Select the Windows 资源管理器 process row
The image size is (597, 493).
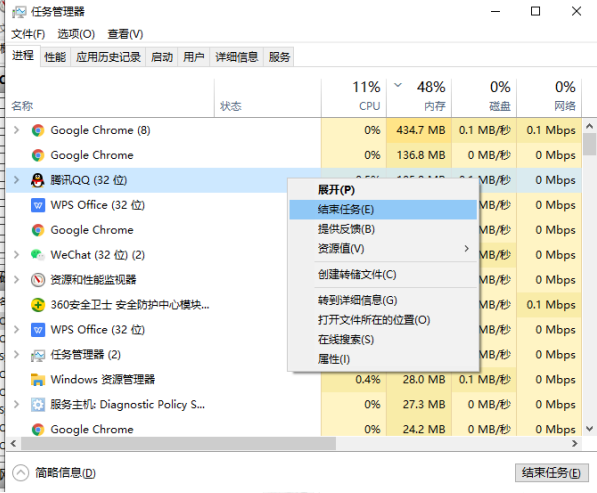click(x=294, y=380)
